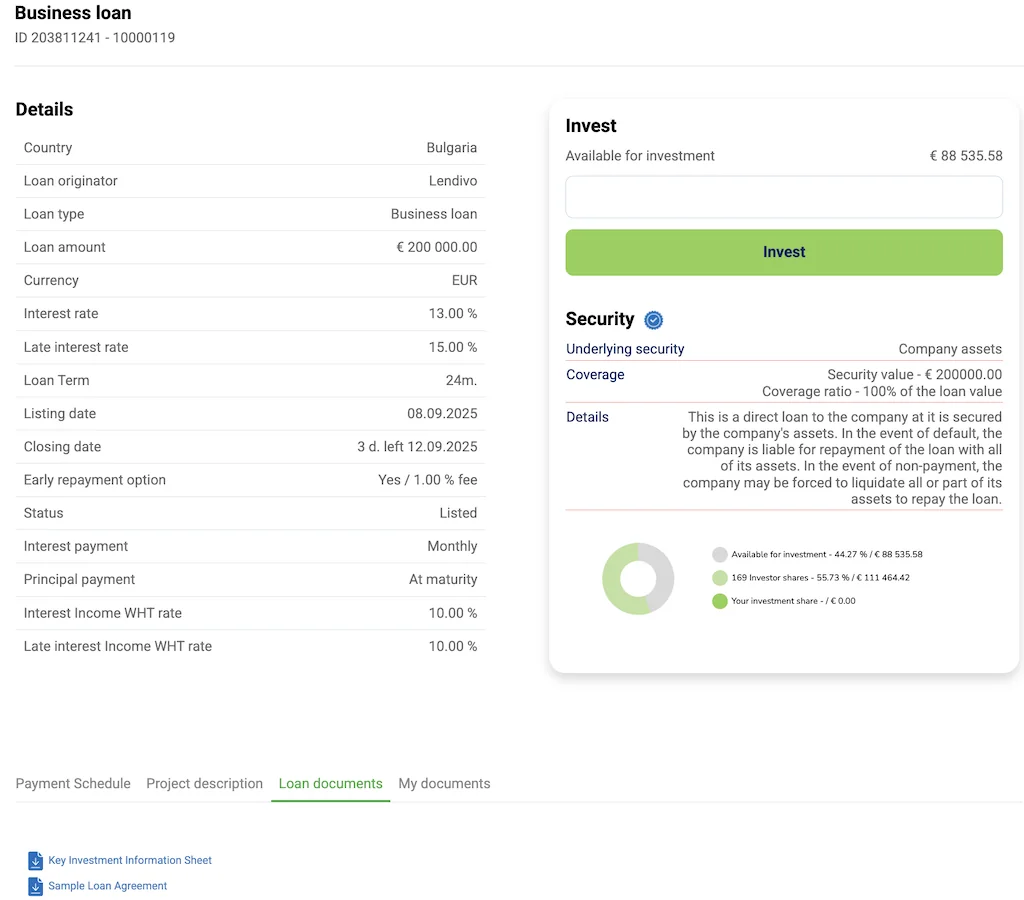Image resolution: width=1024 pixels, height=900 pixels.
Task: Click dark green legend dot for Your investment share
Action: point(719,601)
